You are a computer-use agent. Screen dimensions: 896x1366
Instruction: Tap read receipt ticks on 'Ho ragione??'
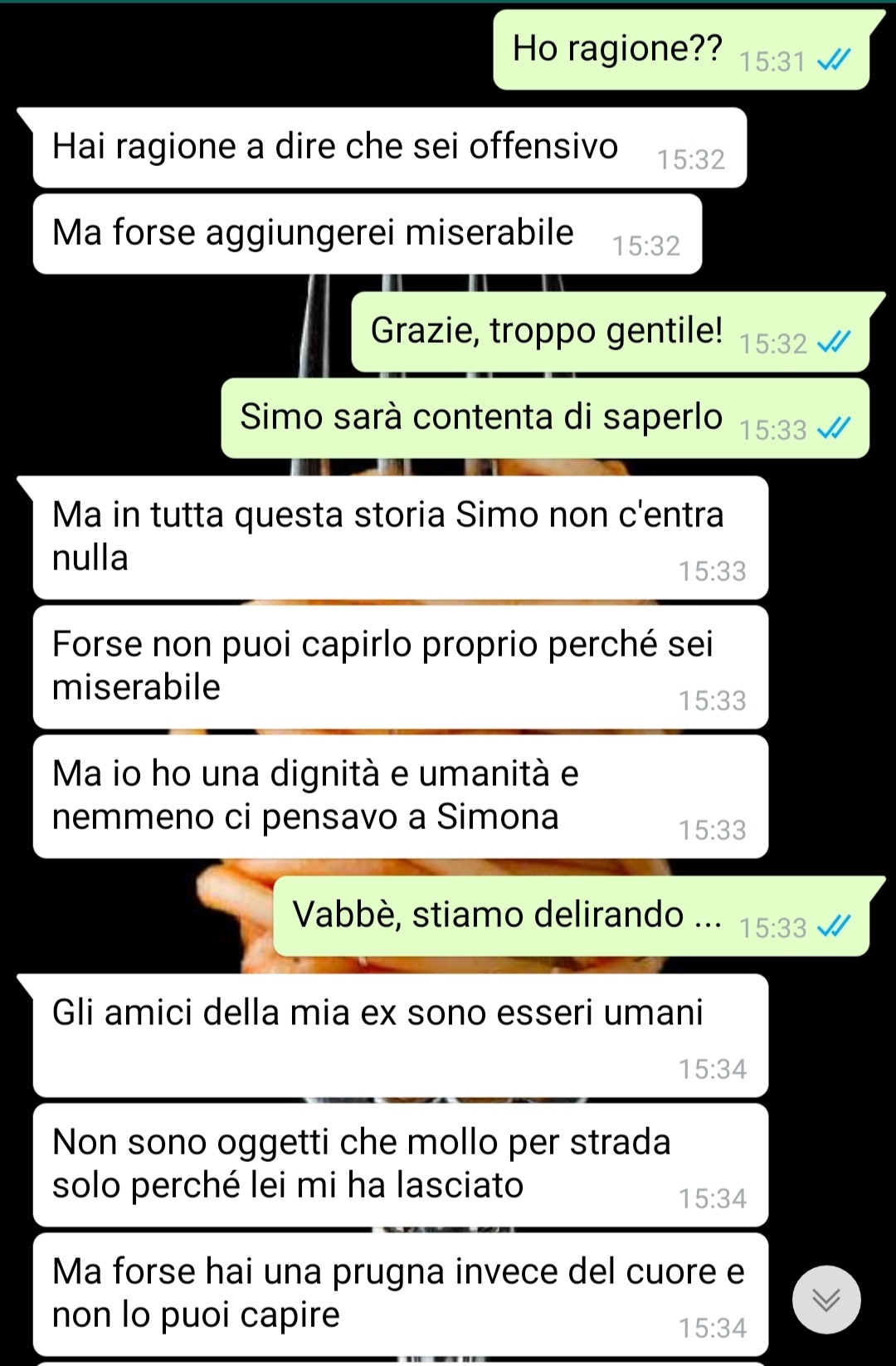click(834, 61)
